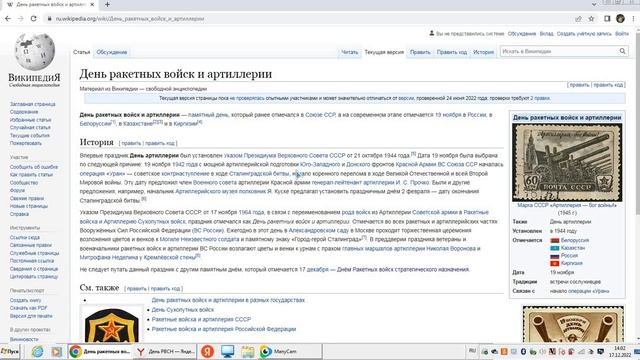Open the Союзе ССР link
The image size is (640, 360).
pyautogui.click(x=320, y=115)
